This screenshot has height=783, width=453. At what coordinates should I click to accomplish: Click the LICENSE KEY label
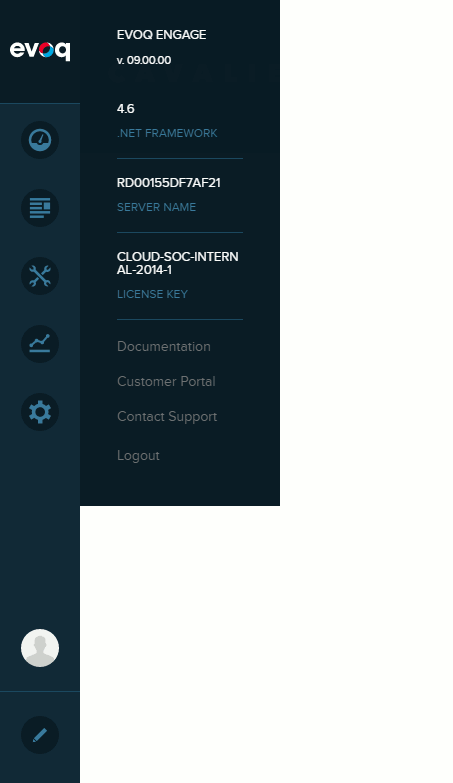pos(152,294)
